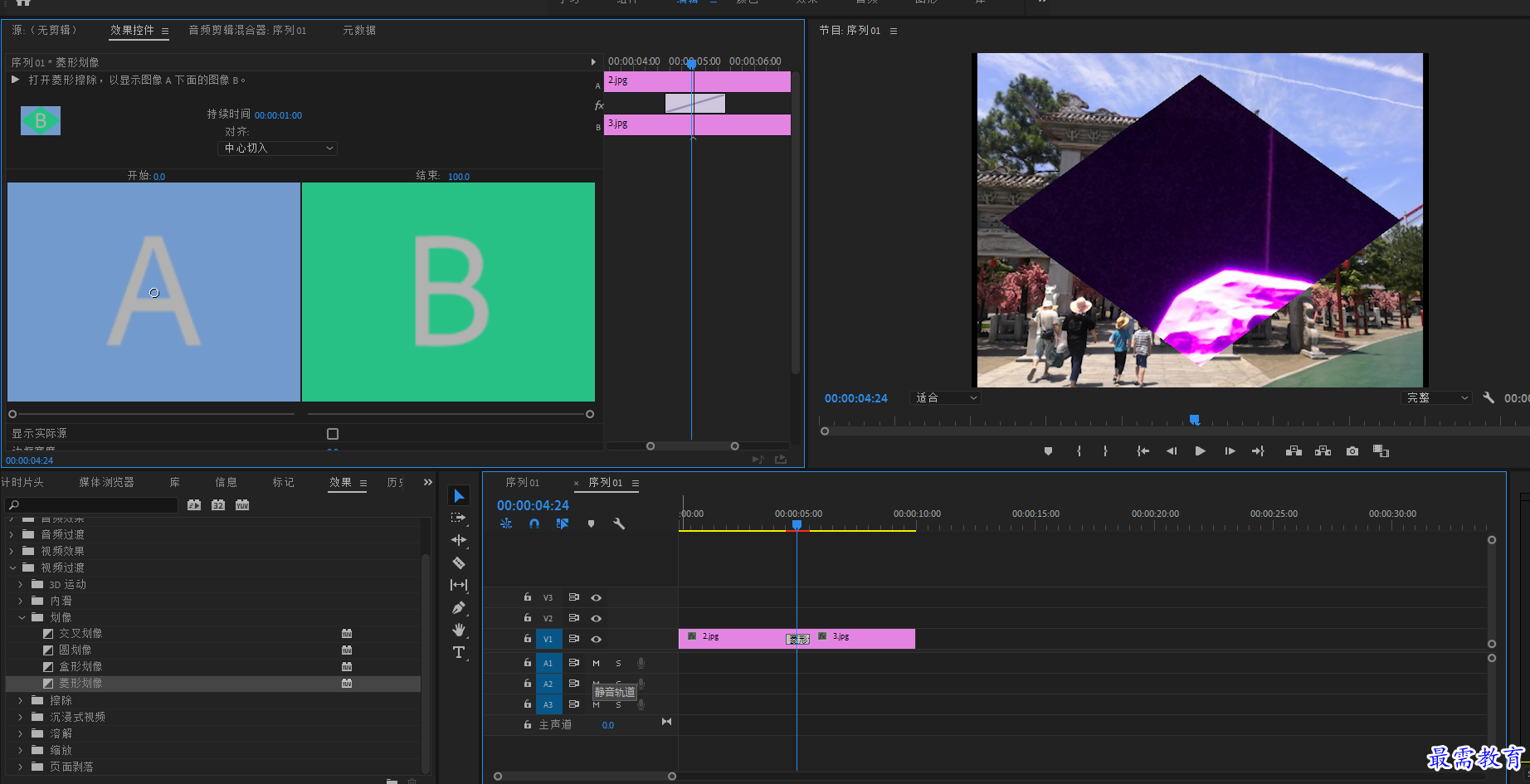Click the Extract button in the Program monitor
The height and width of the screenshot is (784, 1530).
tap(1323, 451)
